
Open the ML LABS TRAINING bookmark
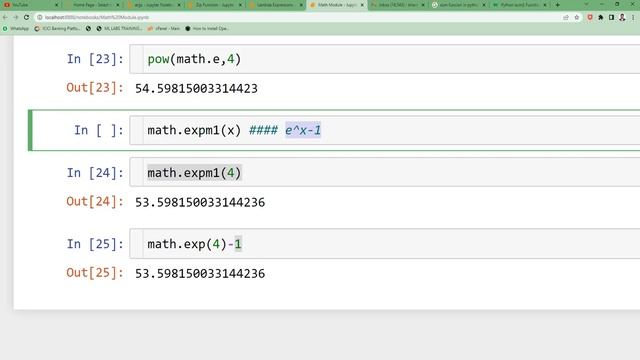(119, 29)
